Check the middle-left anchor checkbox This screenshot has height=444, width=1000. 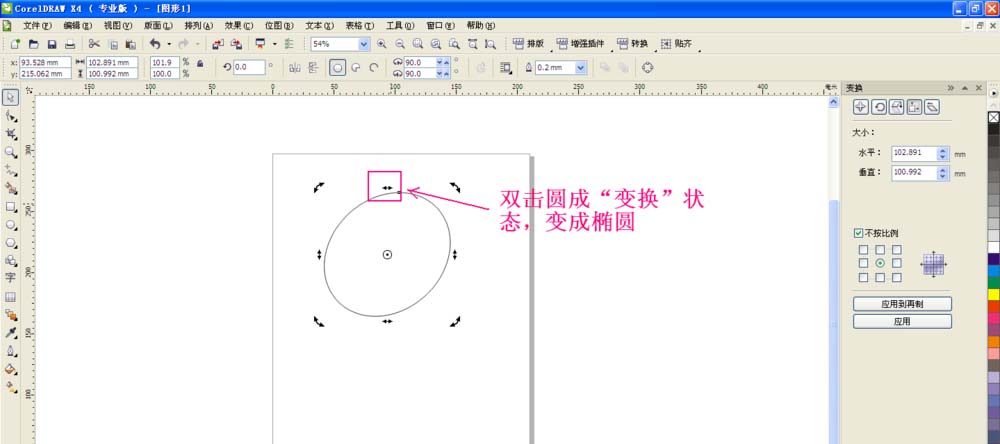(x=864, y=263)
